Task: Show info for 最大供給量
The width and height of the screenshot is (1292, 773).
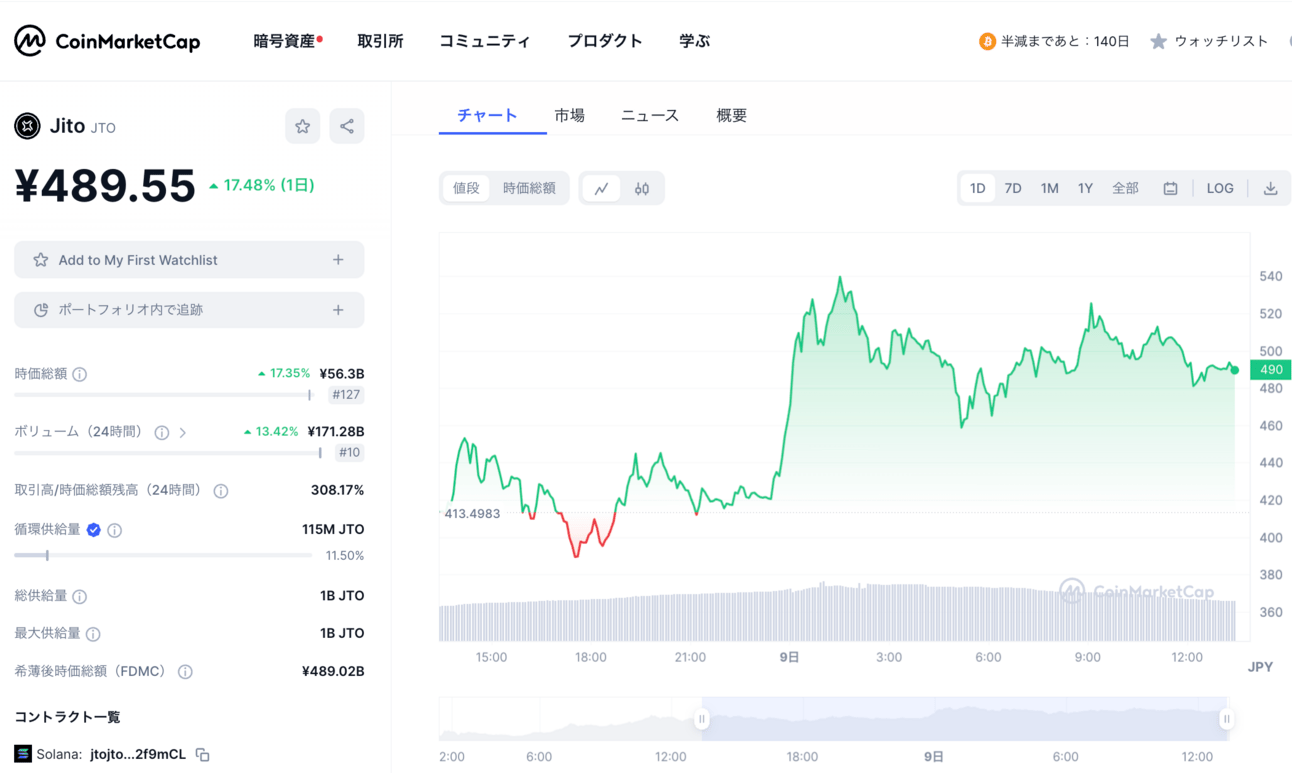Action: [x=93, y=634]
